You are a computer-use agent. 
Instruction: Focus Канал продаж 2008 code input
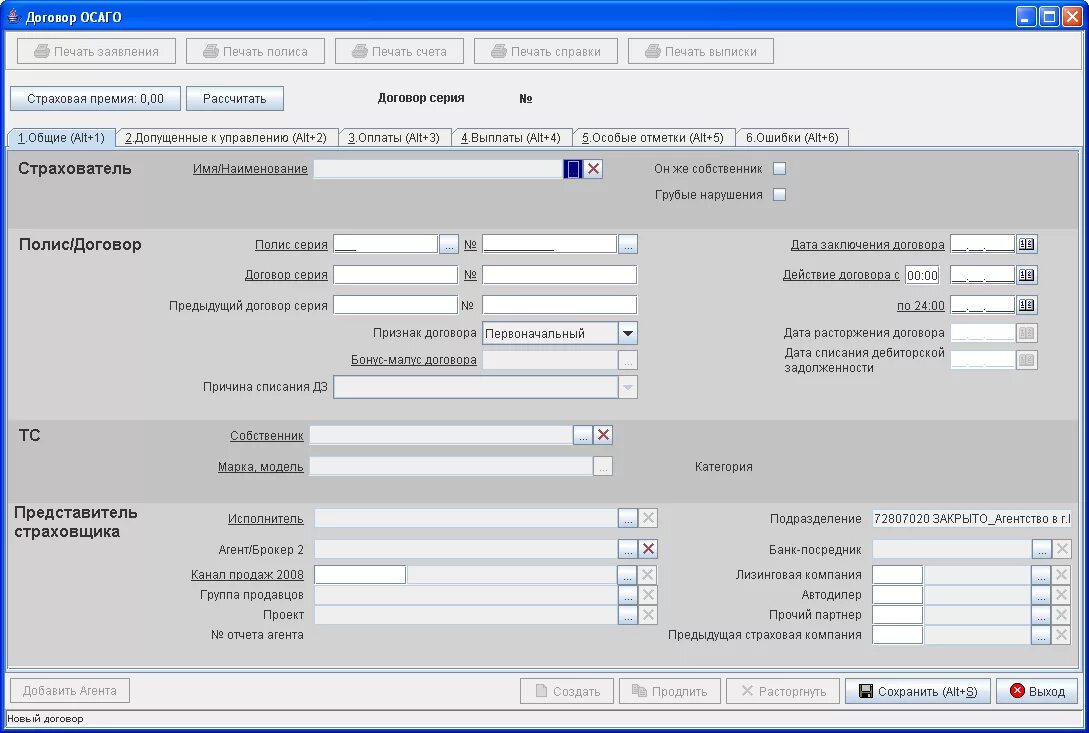coord(360,575)
